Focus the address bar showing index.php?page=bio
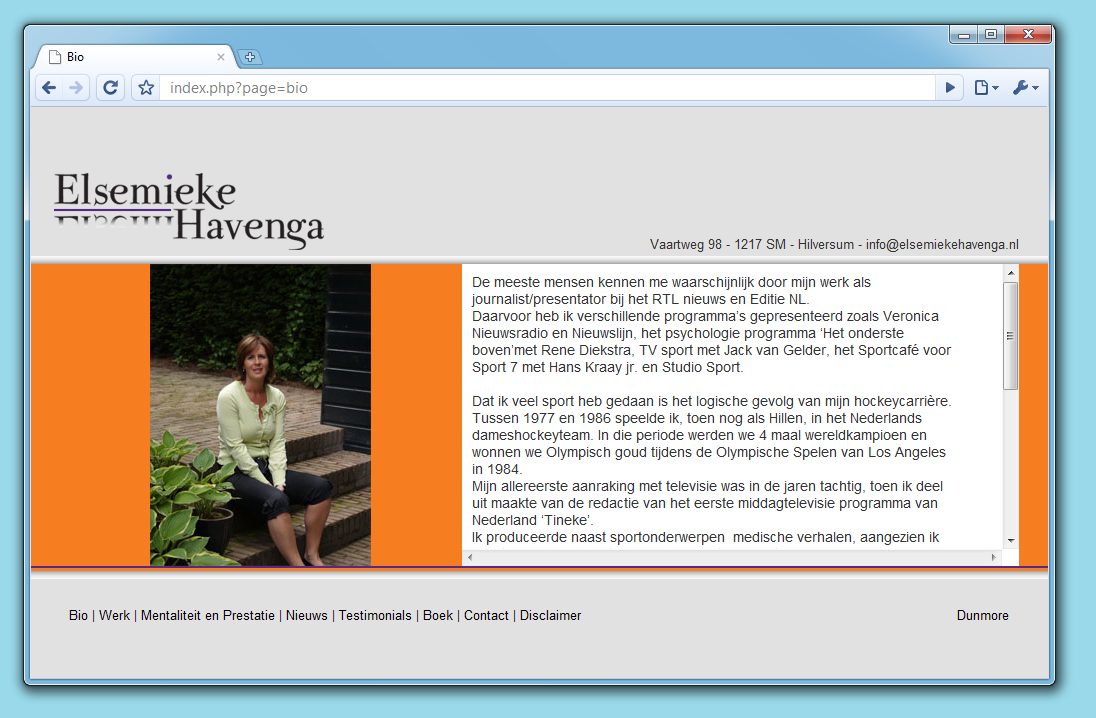Image resolution: width=1096 pixels, height=718 pixels. (x=547, y=88)
